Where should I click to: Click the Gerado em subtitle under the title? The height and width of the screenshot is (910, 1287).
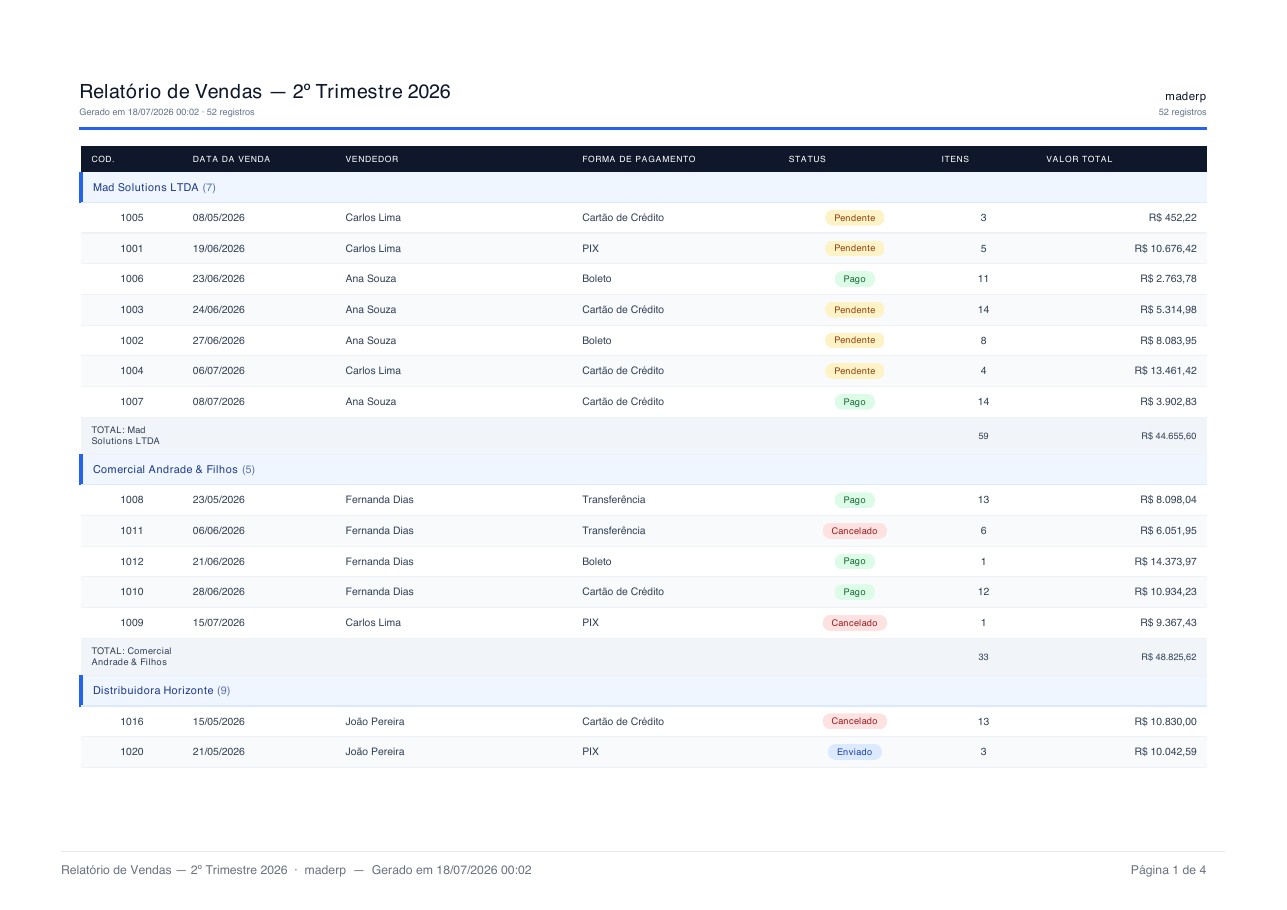pos(167,112)
